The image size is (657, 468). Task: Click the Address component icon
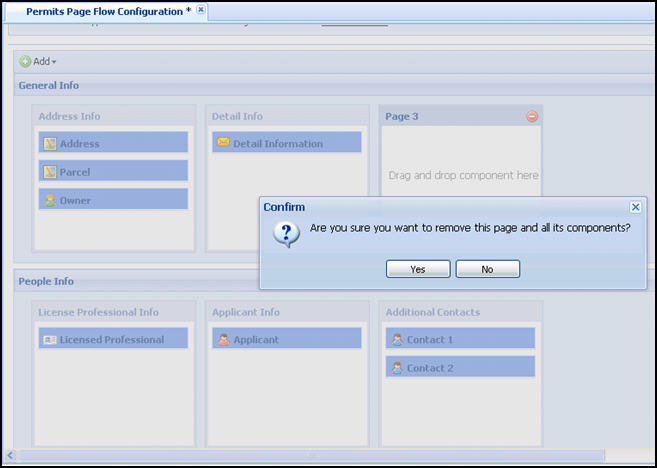pos(49,144)
